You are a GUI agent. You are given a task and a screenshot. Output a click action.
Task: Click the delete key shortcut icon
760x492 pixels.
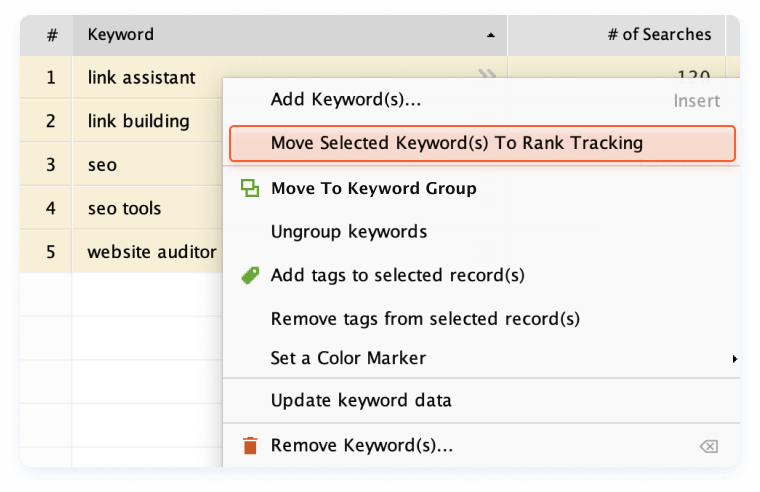coord(708,446)
